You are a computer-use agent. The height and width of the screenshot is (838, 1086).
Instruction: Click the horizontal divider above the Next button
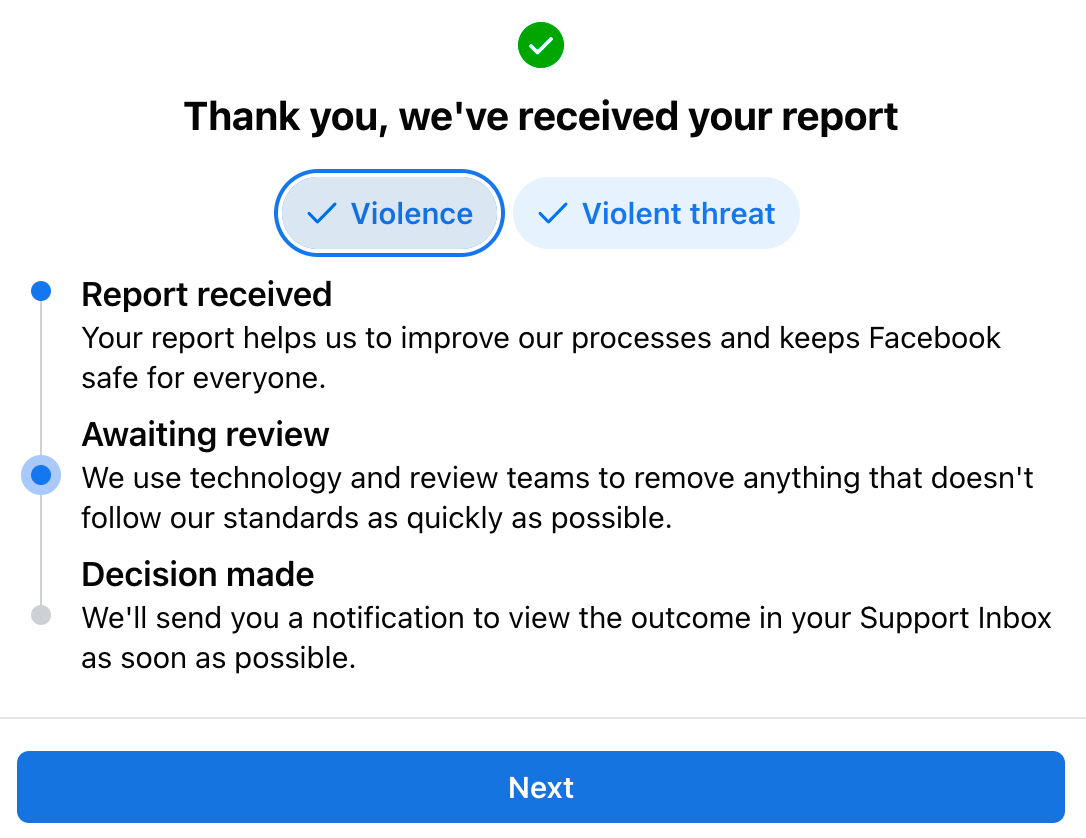(543, 718)
